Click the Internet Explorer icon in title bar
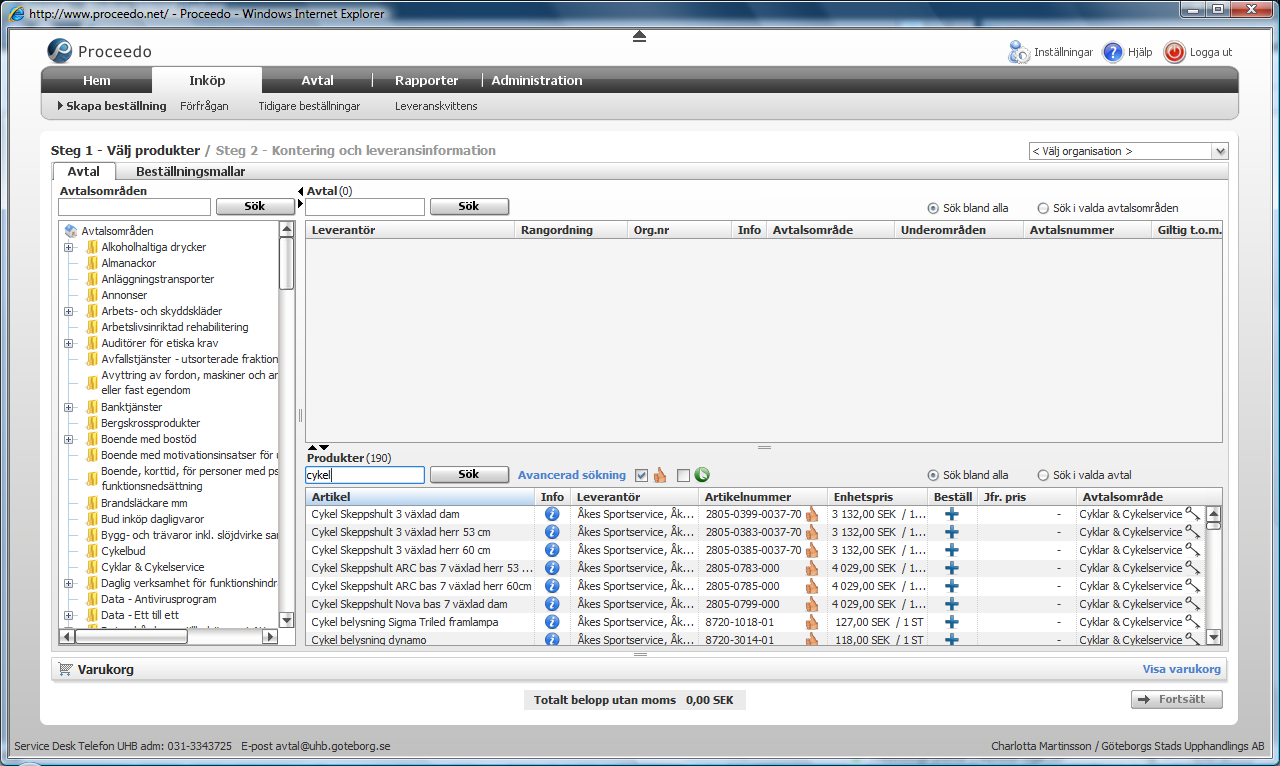 point(16,15)
